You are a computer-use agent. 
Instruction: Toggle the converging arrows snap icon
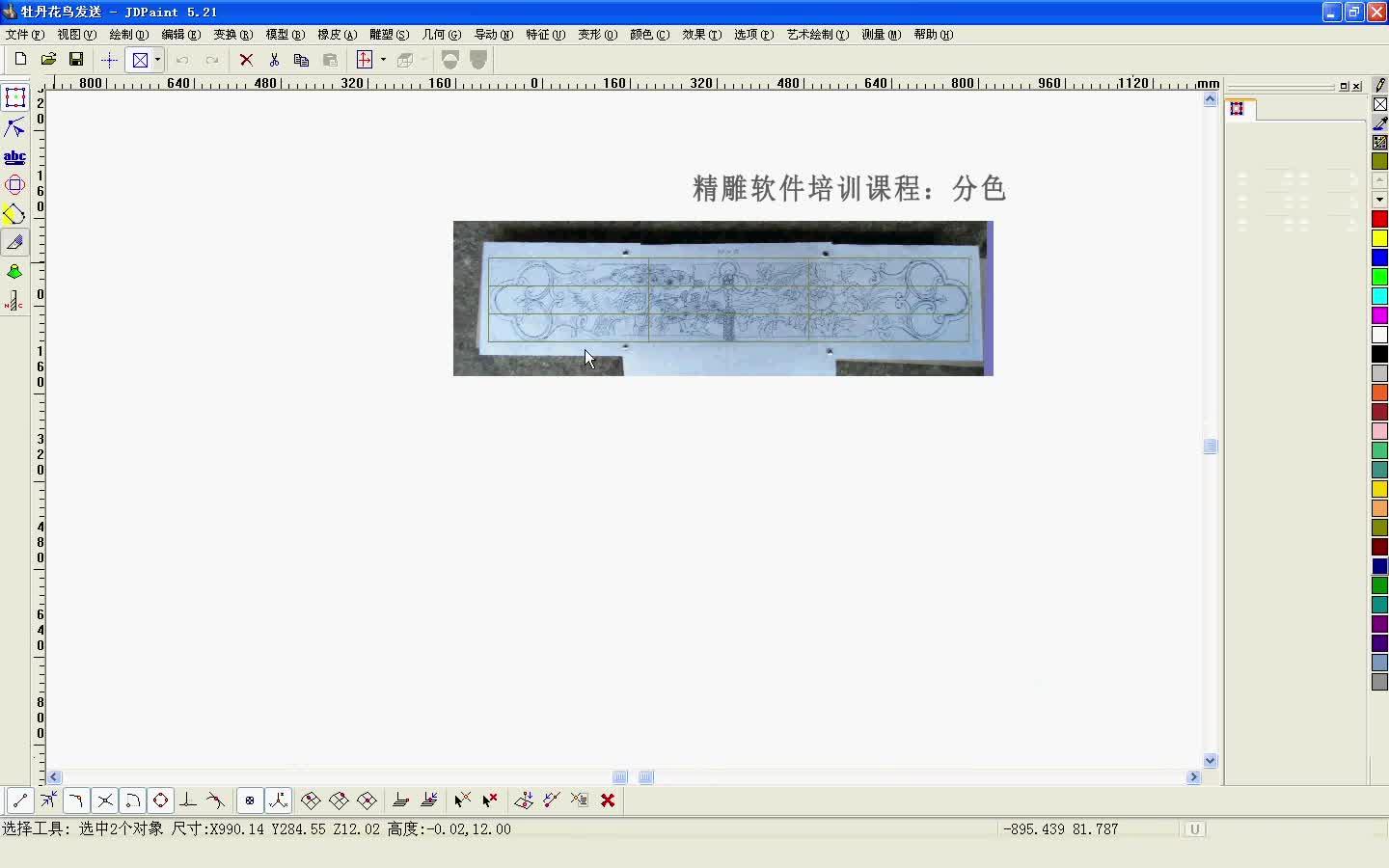[x=48, y=800]
